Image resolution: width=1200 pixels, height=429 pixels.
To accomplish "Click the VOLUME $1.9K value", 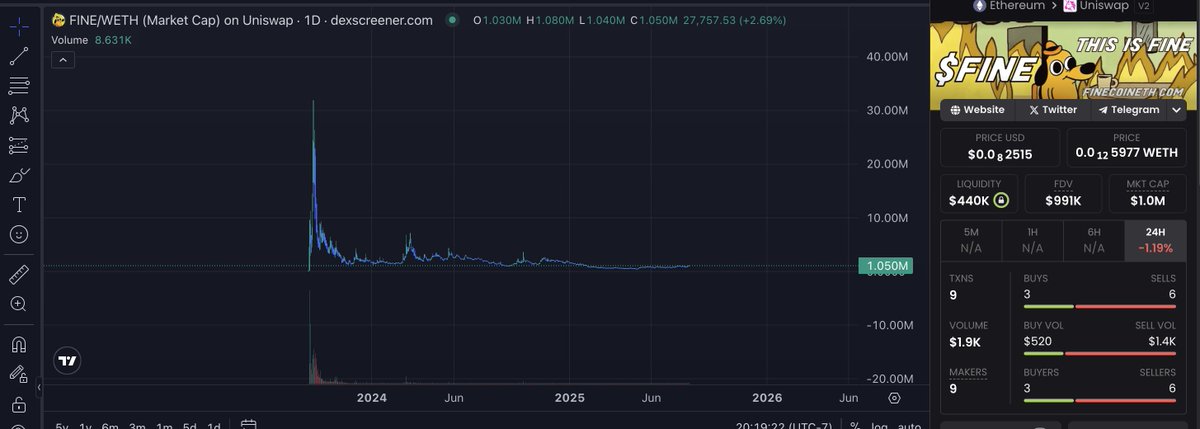I will point(964,342).
